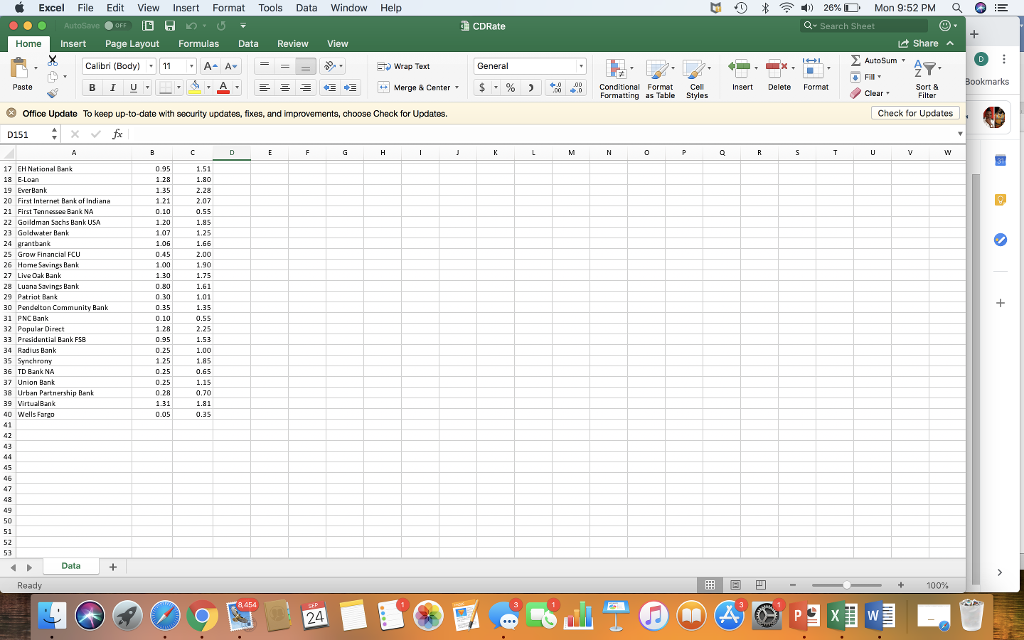Image resolution: width=1024 pixels, height=640 pixels.
Task: Click the fx Insert Function icon
Action: pyautogui.click(x=118, y=134)
